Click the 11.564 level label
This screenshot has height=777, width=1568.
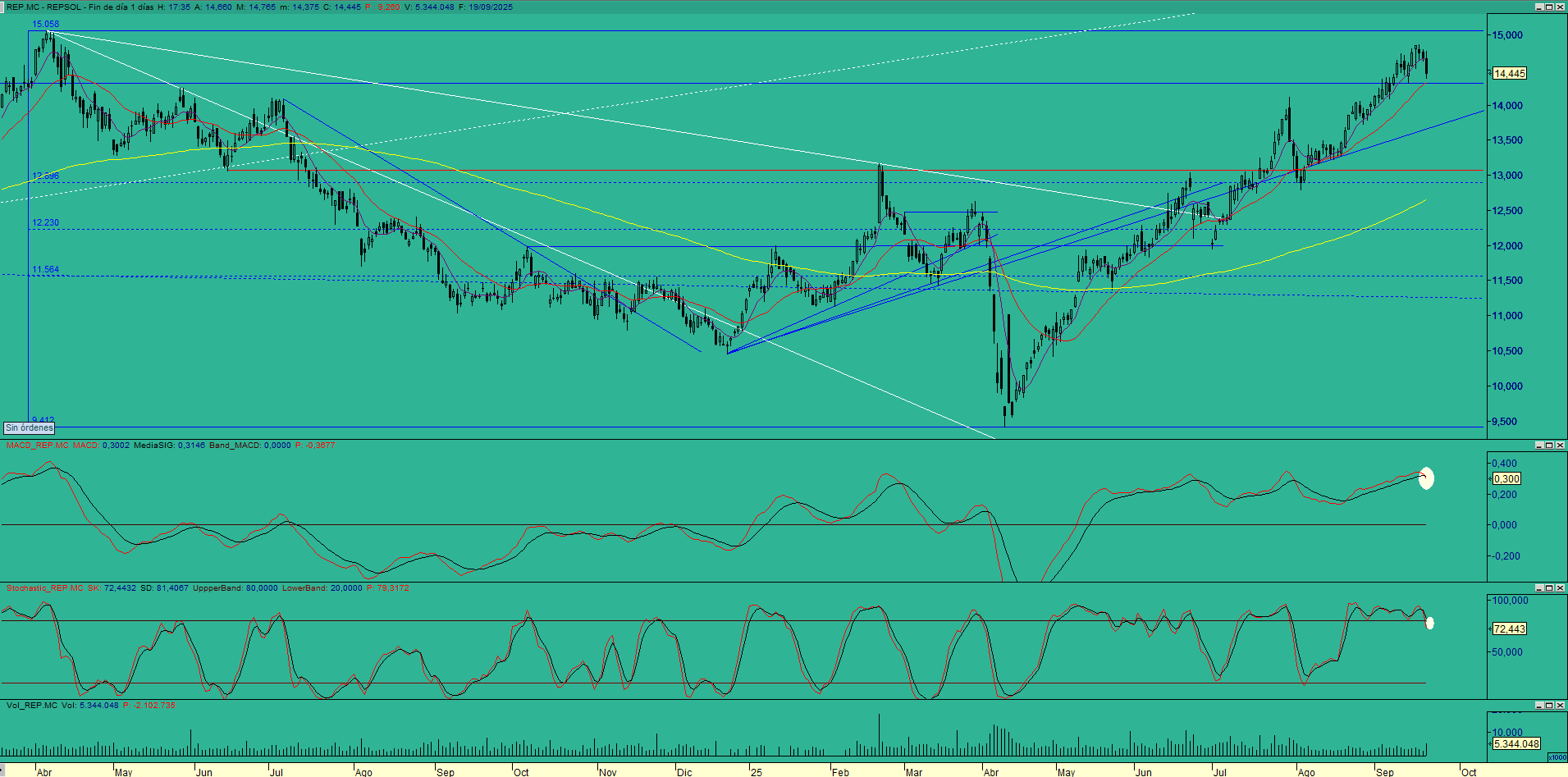[46, 270]
